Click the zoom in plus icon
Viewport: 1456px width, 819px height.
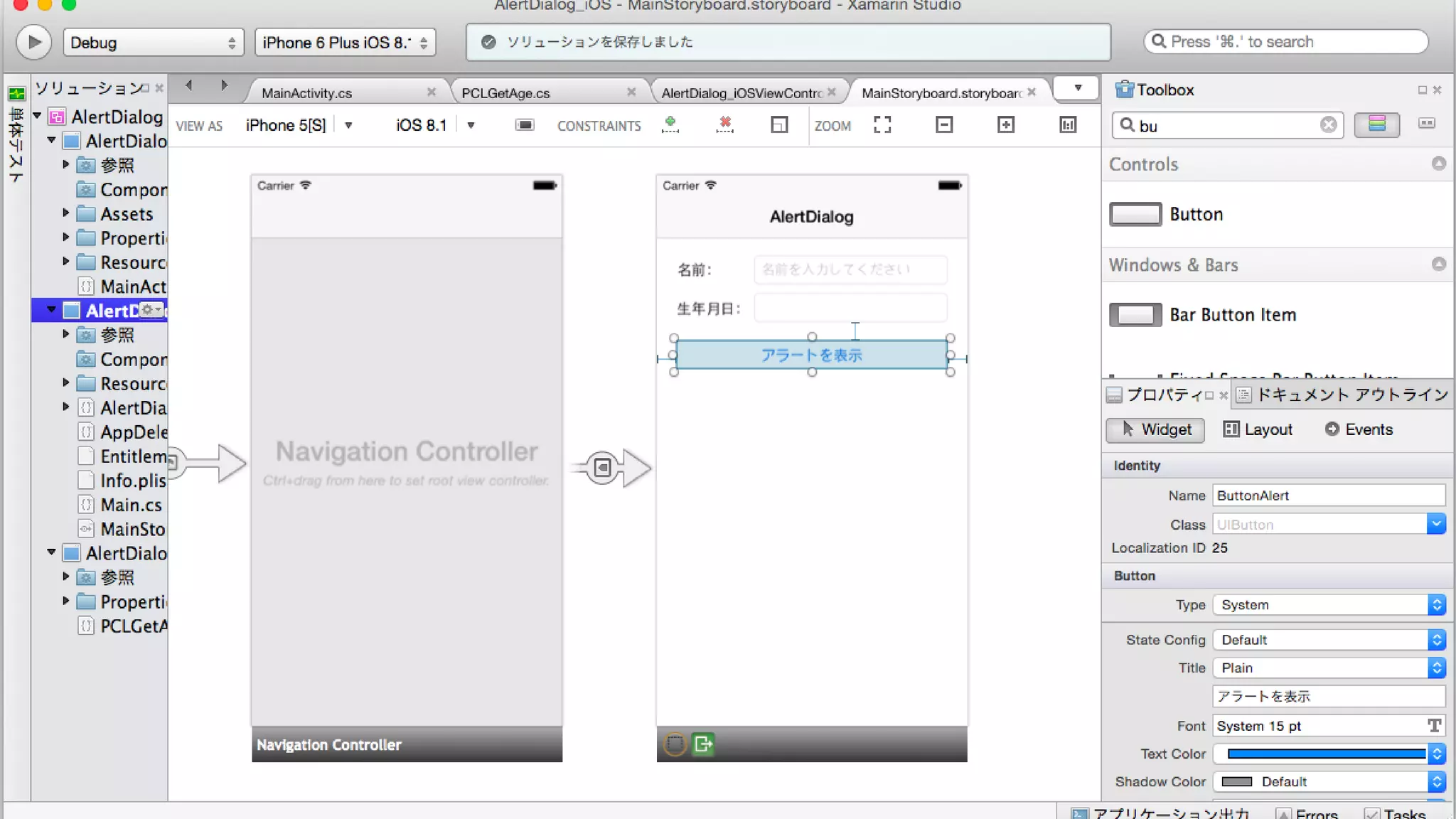click(x=1005, y=125)
